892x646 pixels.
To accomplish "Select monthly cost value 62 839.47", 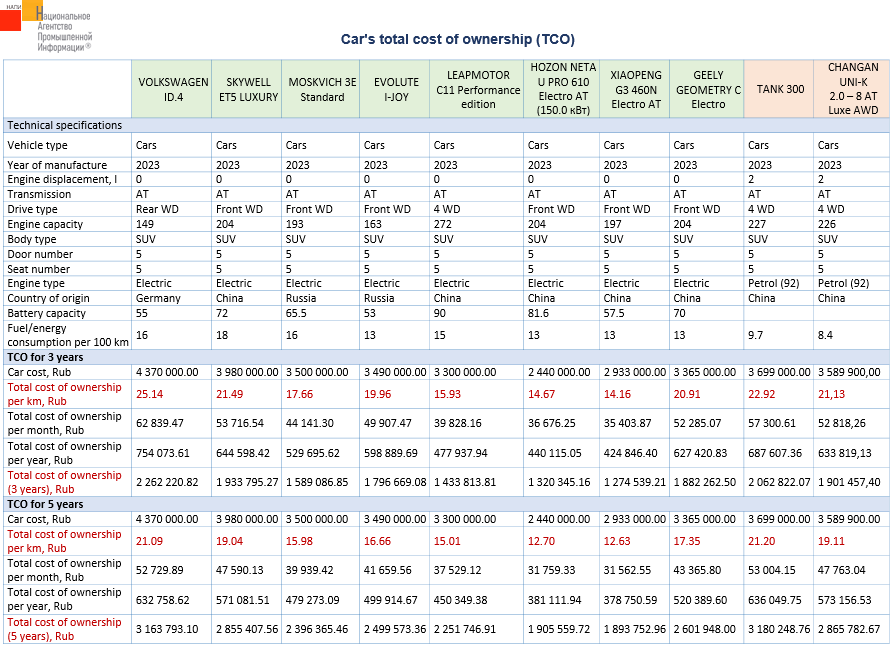I will (x=160, y=423).
